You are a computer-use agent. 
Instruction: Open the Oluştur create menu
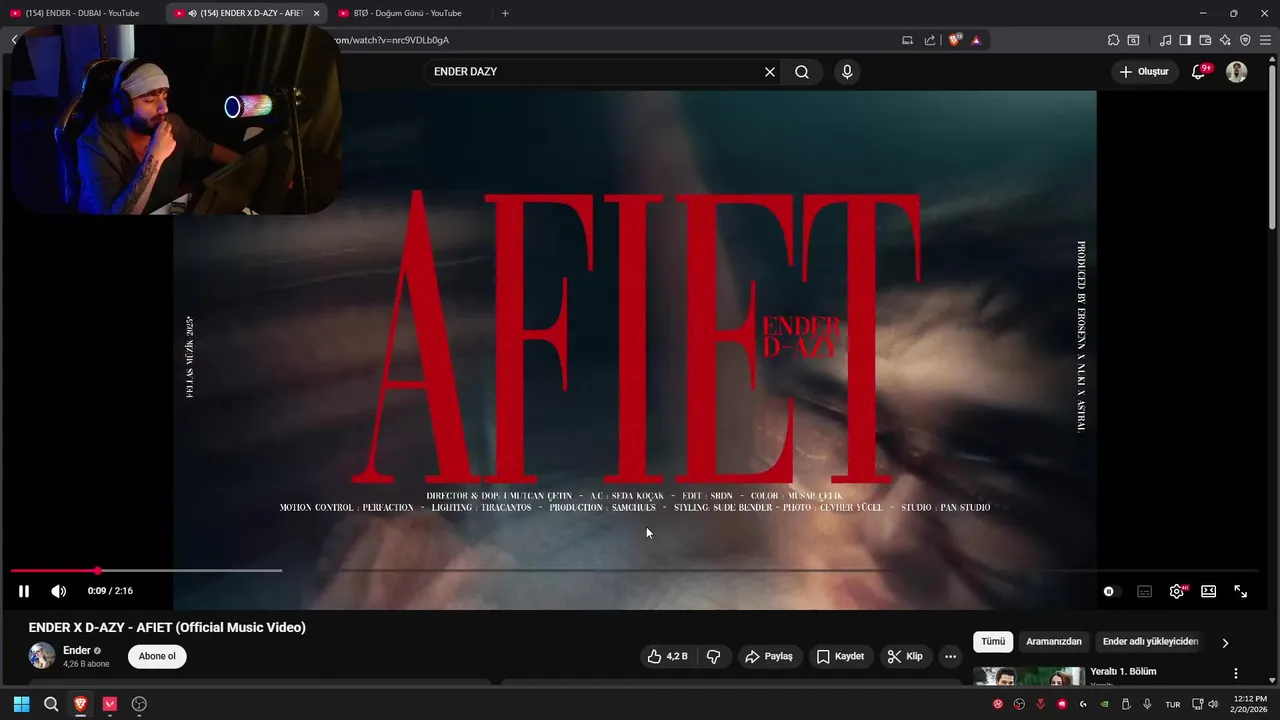point(1144,72)
